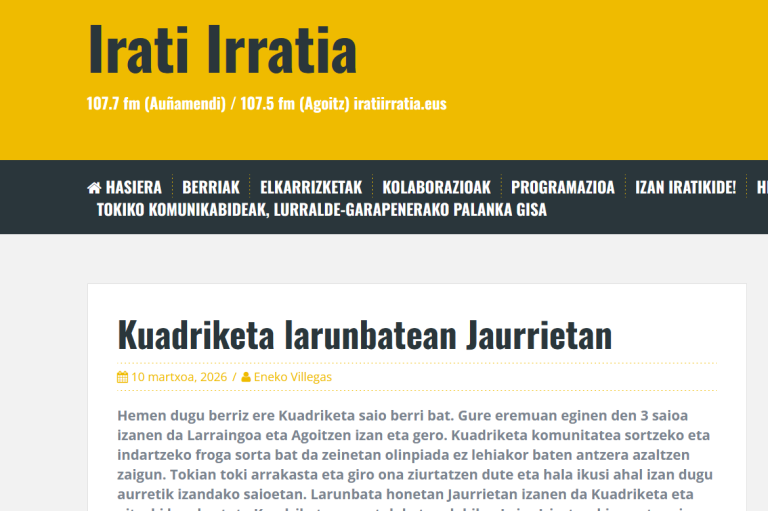Click the home icon beside HASIERA
This screenshot has width=768, height=511.
[x=94, y=187]
